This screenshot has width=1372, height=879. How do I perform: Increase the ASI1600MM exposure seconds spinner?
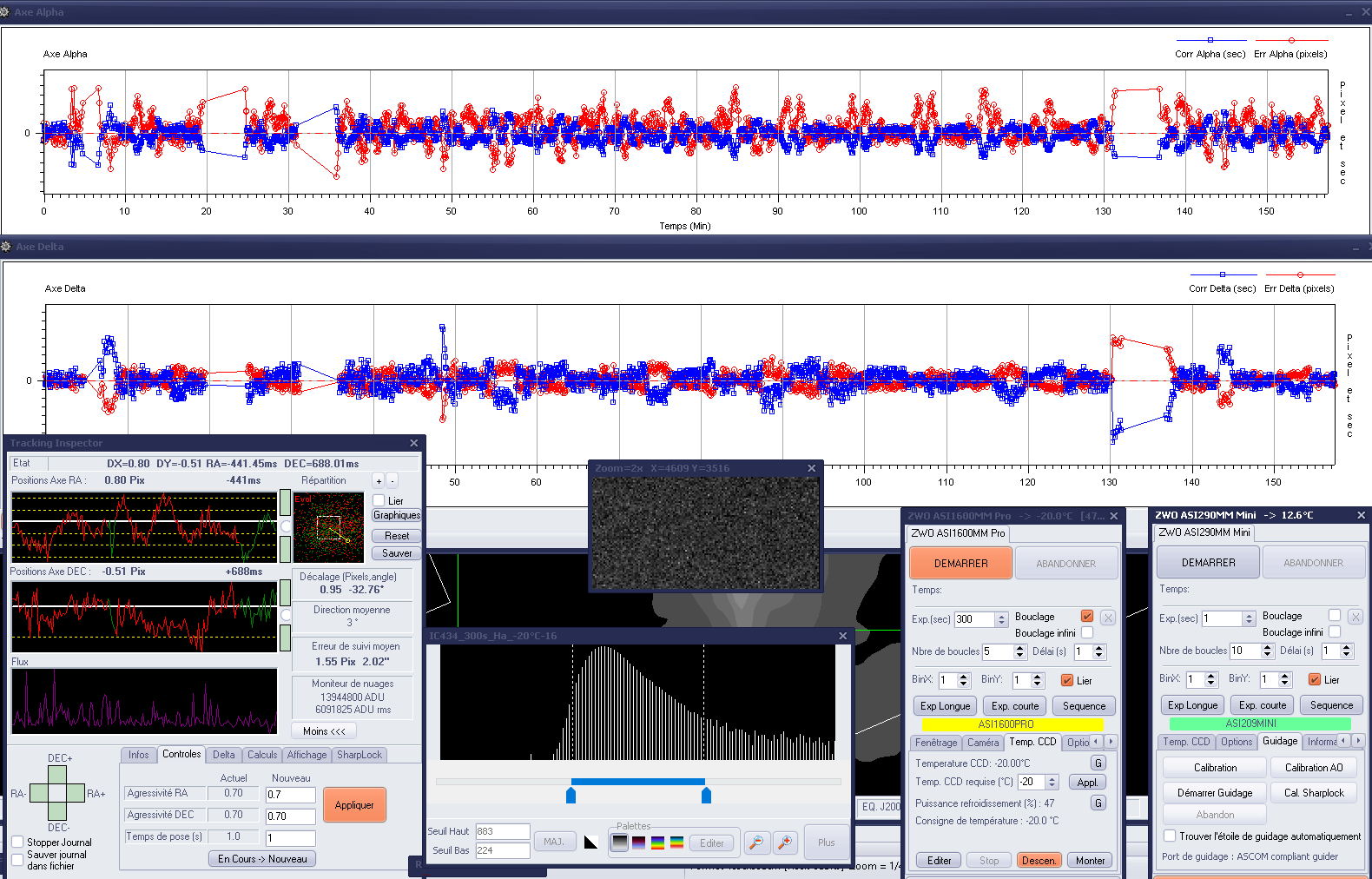point(1001,616)
